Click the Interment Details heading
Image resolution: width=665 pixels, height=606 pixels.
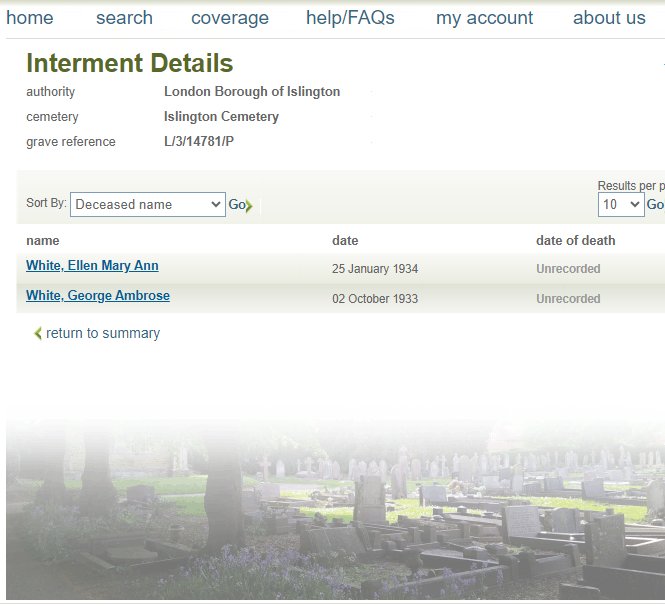tap(130, 64)
